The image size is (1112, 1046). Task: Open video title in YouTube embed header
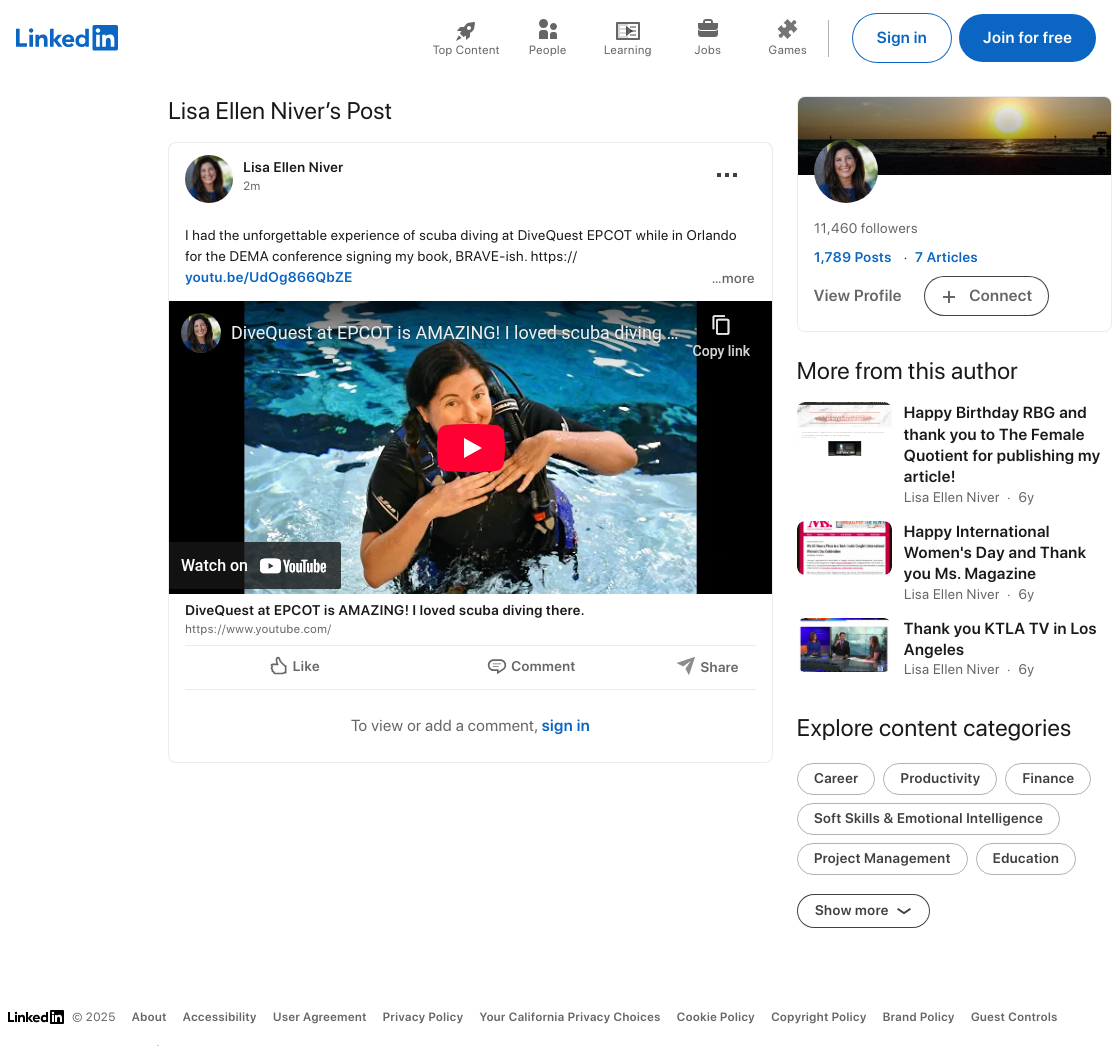(x=455, y=333)
